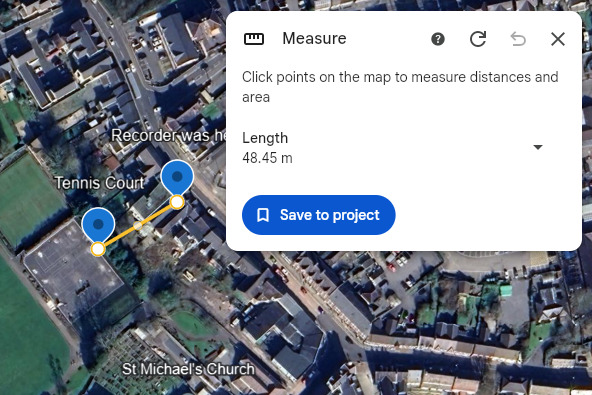Close the Measure panel
Viewport: 592px width, 395px height.
tap(558, 39)
